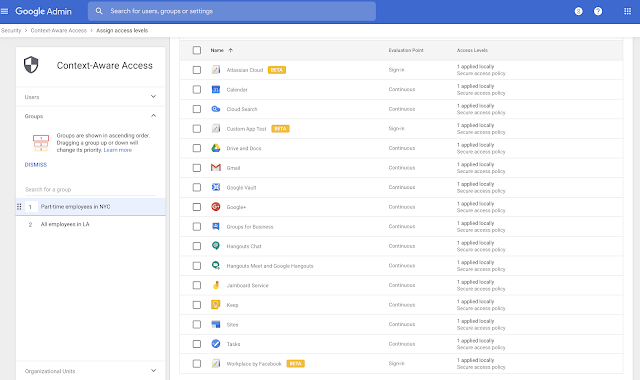Viewport: 640px width, 380px height.
Task: Focus the users, groups or settings search bar
Action: point(232,11)
